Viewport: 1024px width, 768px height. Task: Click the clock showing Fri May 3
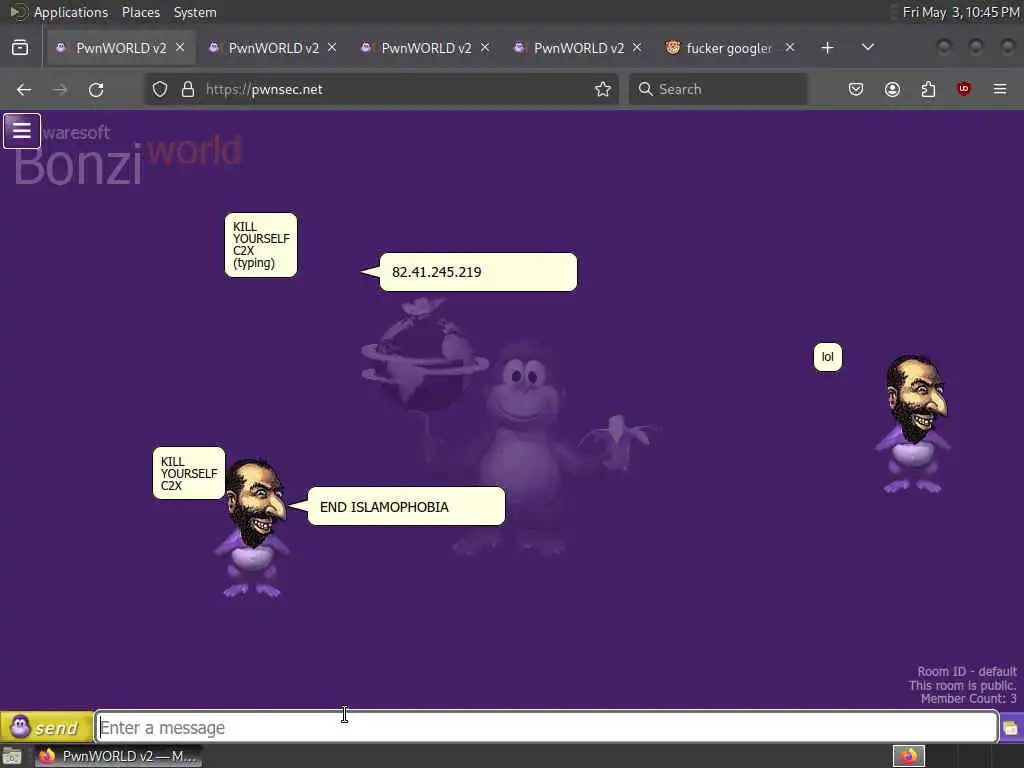[x=961, y=12]
